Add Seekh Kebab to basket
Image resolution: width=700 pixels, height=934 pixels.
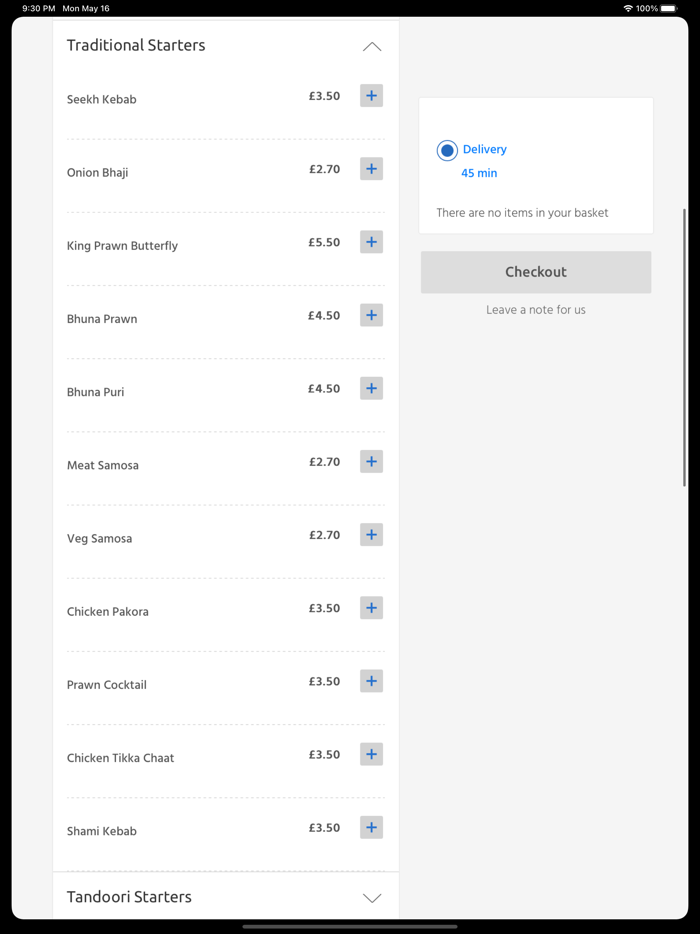coord(371,96)
